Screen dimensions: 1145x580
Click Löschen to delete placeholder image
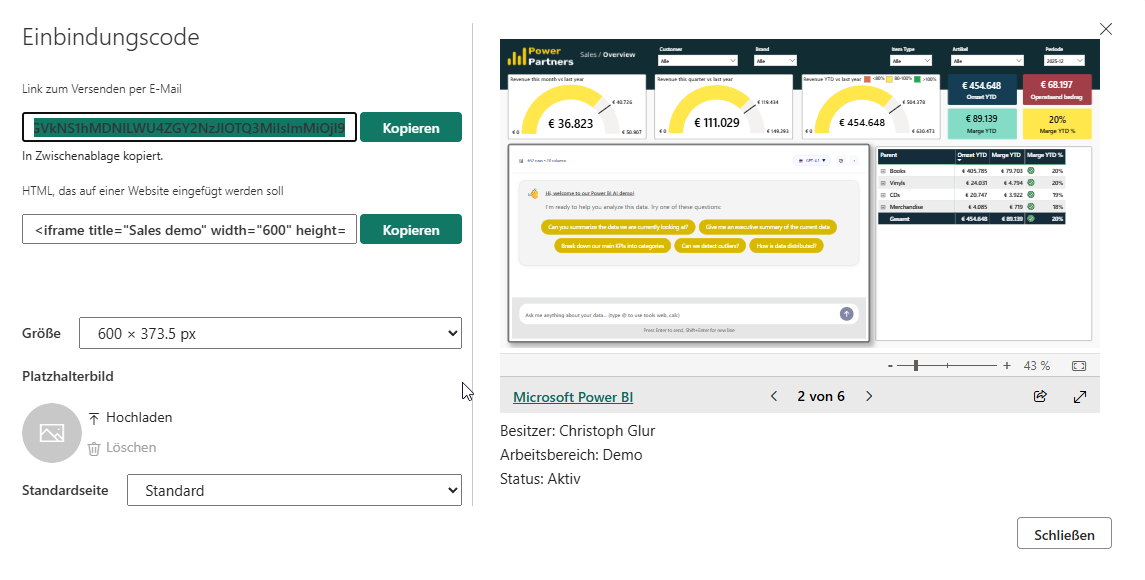(x=122, y=448)
